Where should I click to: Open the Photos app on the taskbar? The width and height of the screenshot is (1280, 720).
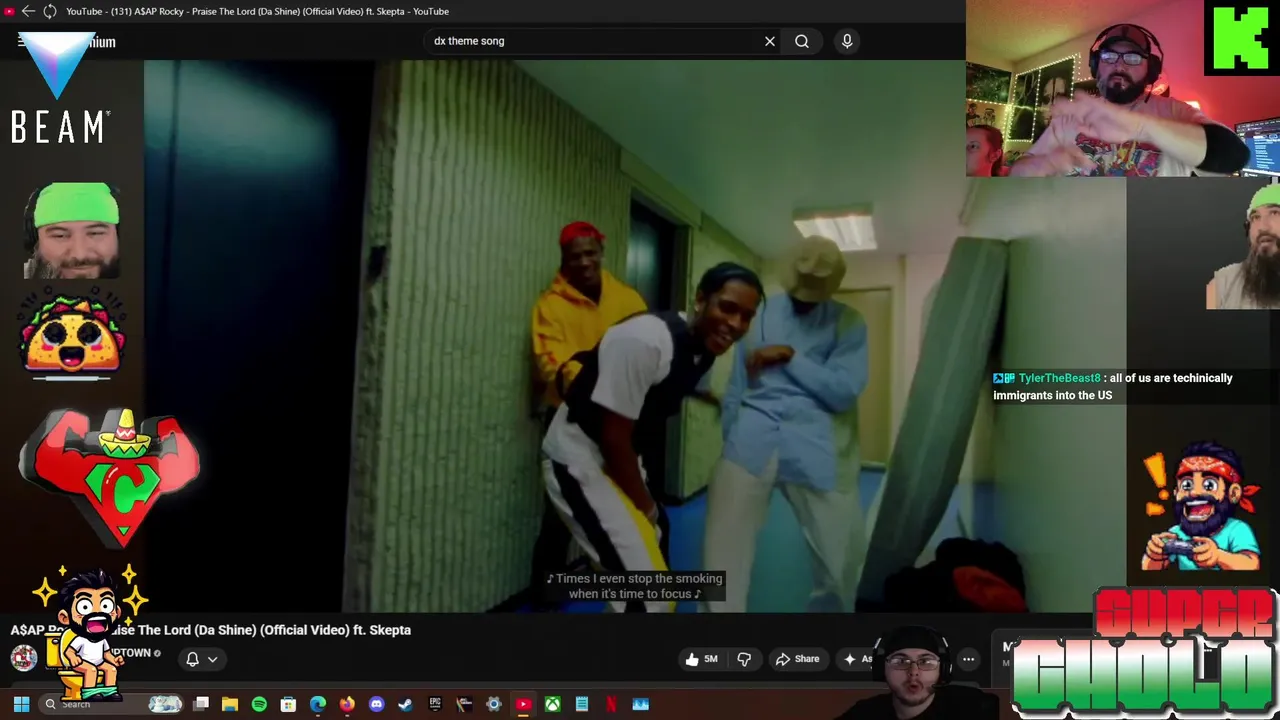(x=640, y=704)
